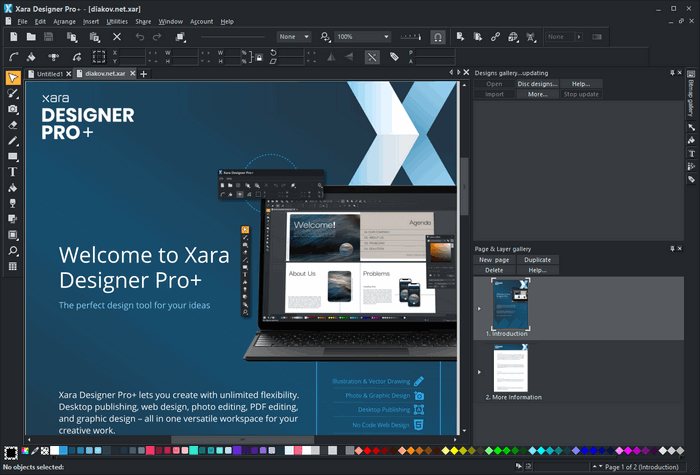Screen dimensions: 700x475
Task: Click Stop update in Designs gallery
Action: tap(581, 94)
